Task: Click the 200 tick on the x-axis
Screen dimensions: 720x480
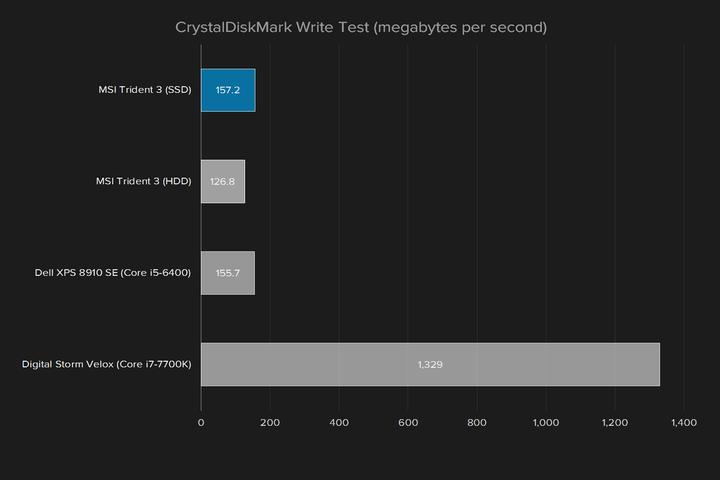Action: (x=270, y=424)
